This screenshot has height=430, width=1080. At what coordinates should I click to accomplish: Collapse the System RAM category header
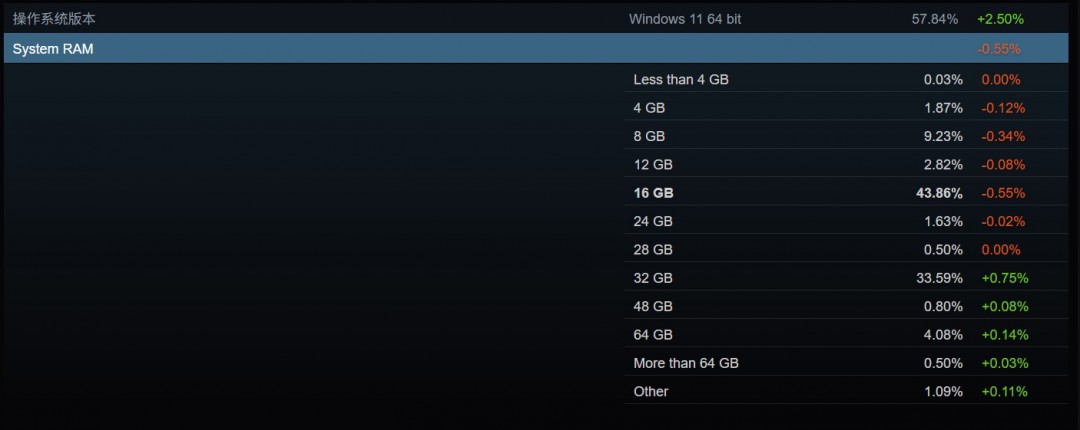tap(53, 48)
